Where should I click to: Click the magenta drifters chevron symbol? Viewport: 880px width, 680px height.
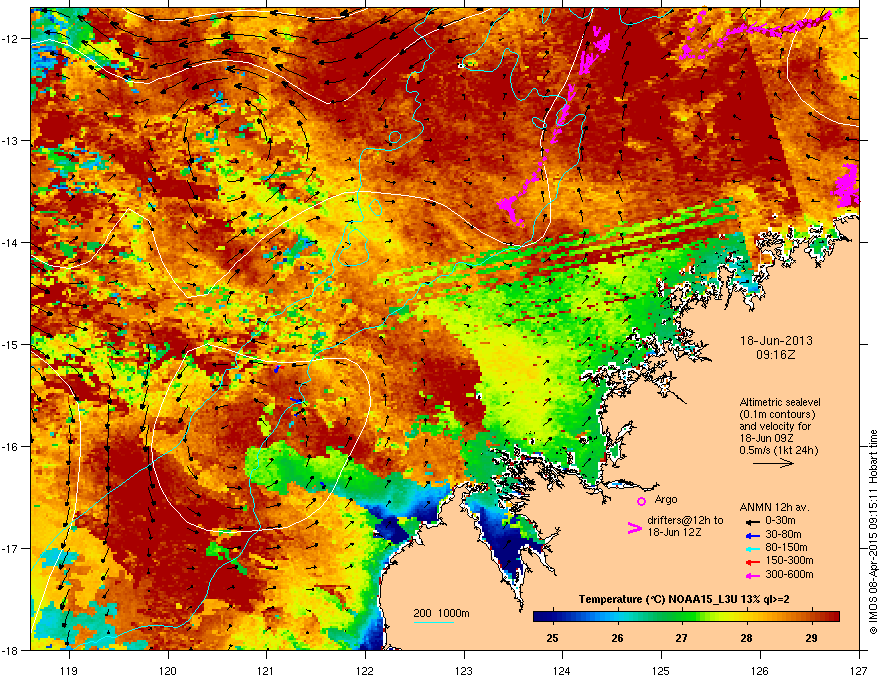click(634, 528)
